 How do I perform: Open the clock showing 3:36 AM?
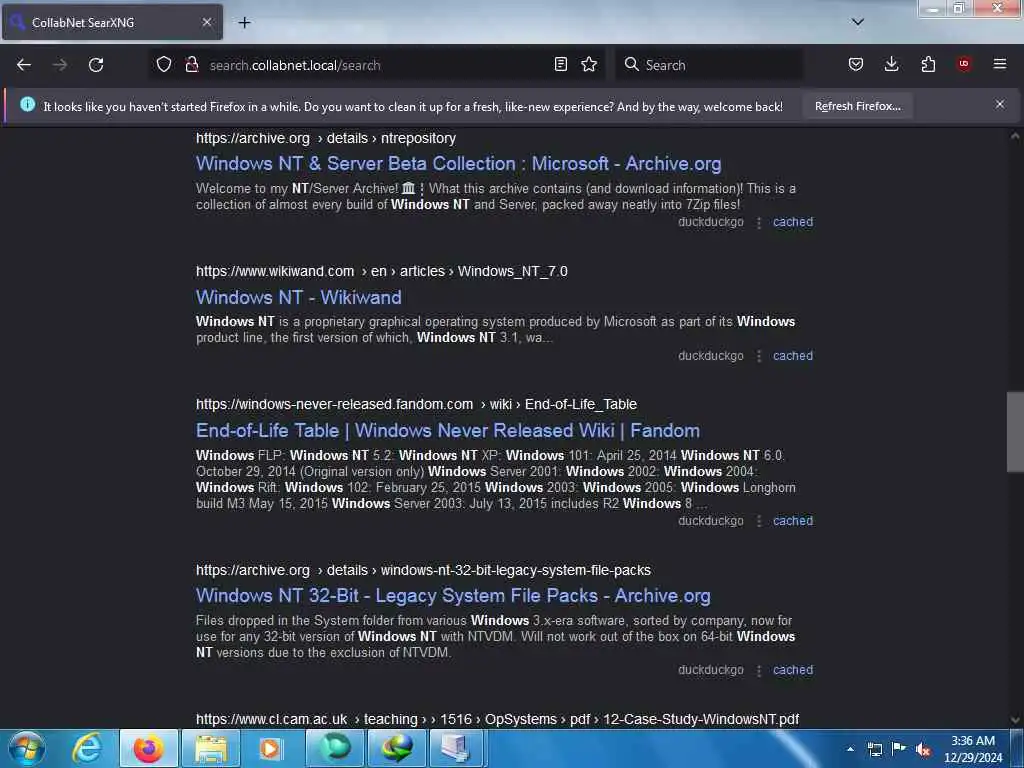[973, 748]
